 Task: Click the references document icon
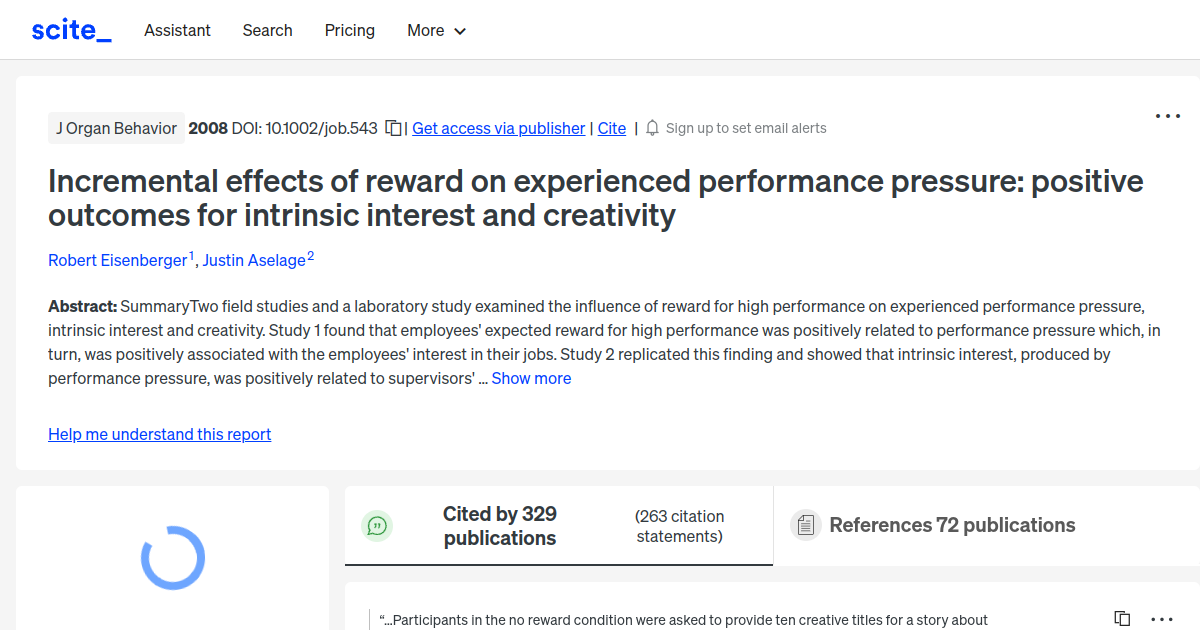[x=805, y=524]
